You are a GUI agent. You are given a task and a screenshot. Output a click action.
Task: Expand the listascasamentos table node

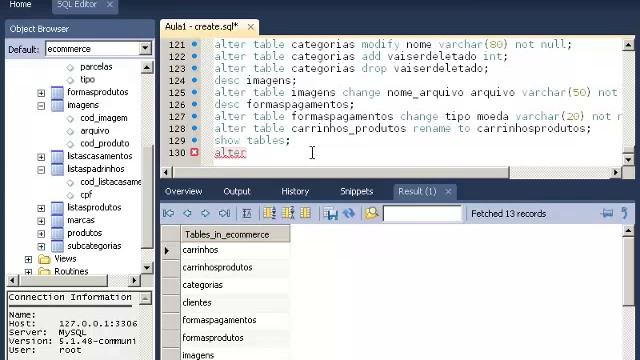(41, 156)
